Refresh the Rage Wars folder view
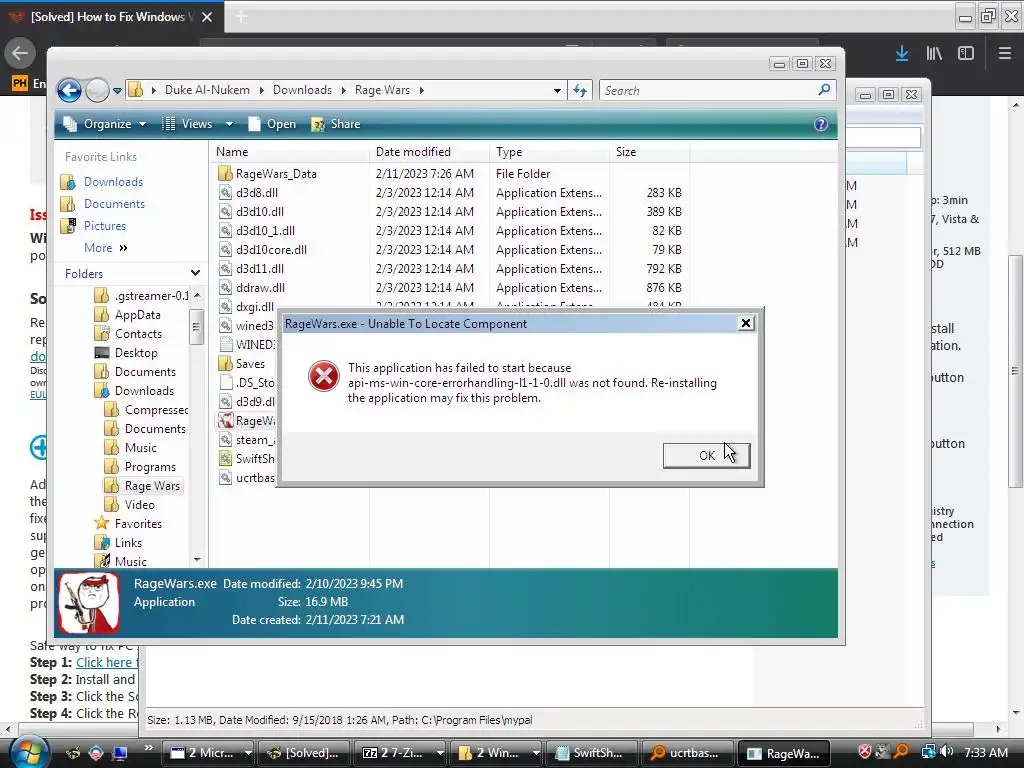The width and height of the screenshot is (1024, 768). [x=580, y=90]
